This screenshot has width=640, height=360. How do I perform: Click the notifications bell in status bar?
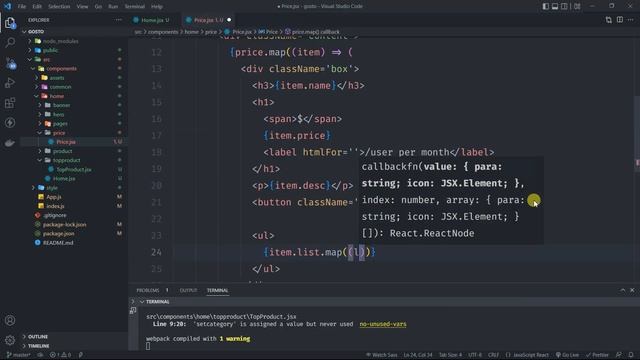pyautogui.click(x=631, y=355)
